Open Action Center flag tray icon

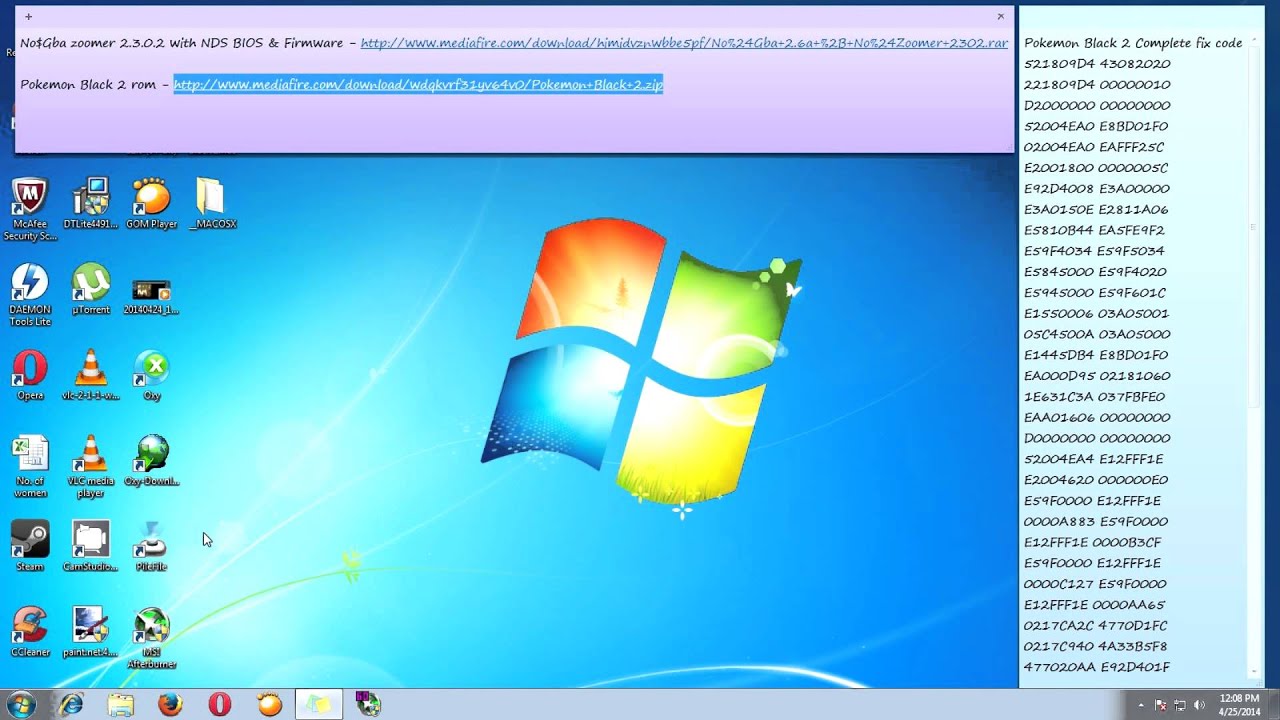(x=1161, y=705)
